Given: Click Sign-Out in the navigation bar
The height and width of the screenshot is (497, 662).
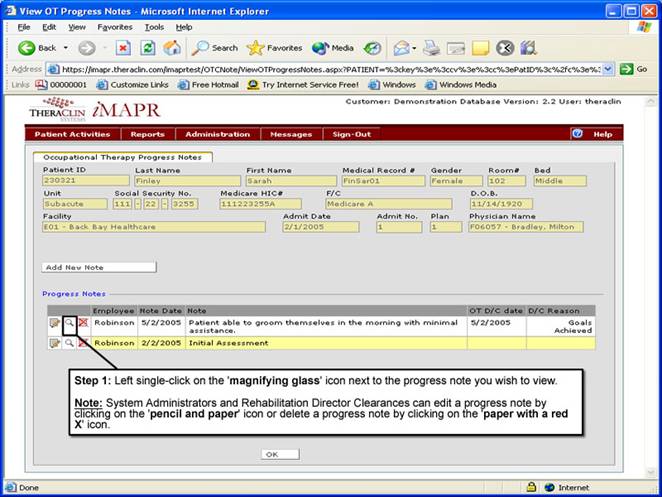Looking at the screenshot, I should click(351, 134).
